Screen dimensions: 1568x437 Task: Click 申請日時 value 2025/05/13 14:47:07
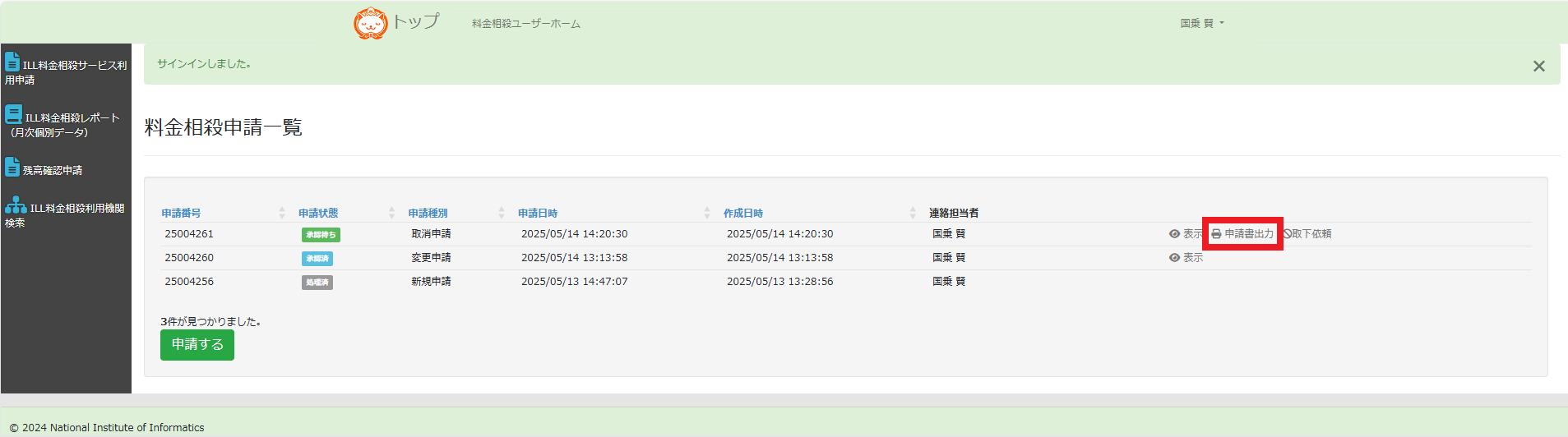coord(575,282)
